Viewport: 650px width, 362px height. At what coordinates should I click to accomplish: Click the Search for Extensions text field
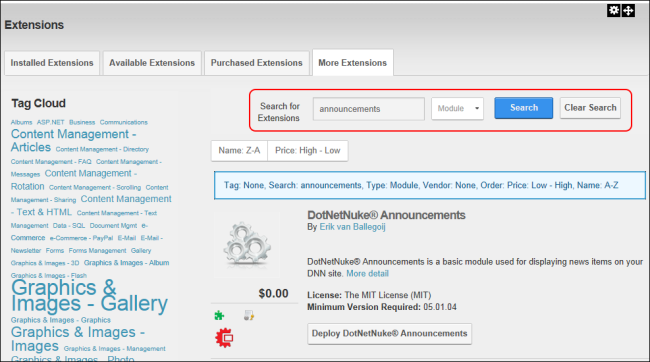pos(369,109)
